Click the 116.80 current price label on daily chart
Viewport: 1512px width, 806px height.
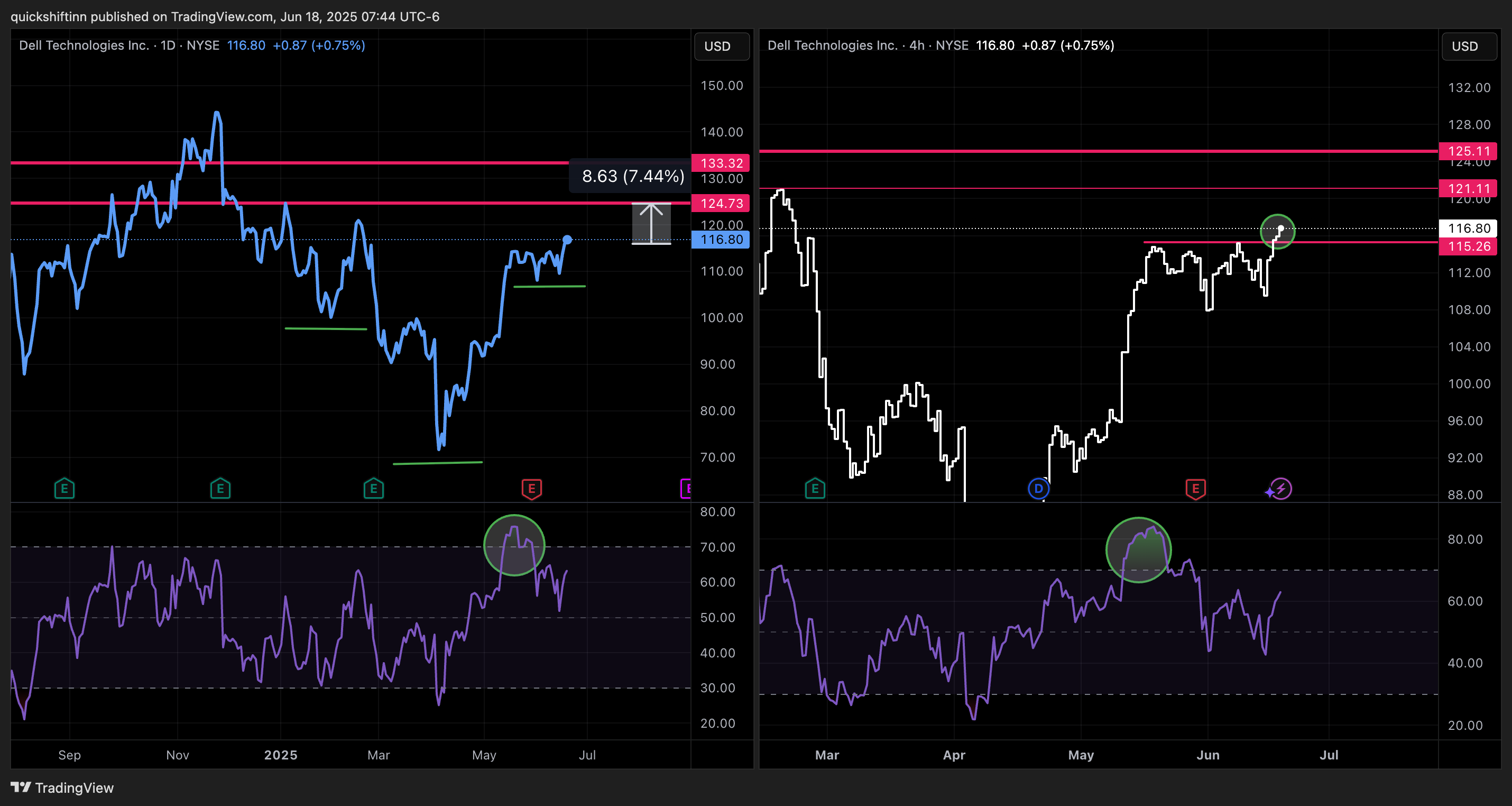click(721, 240)
